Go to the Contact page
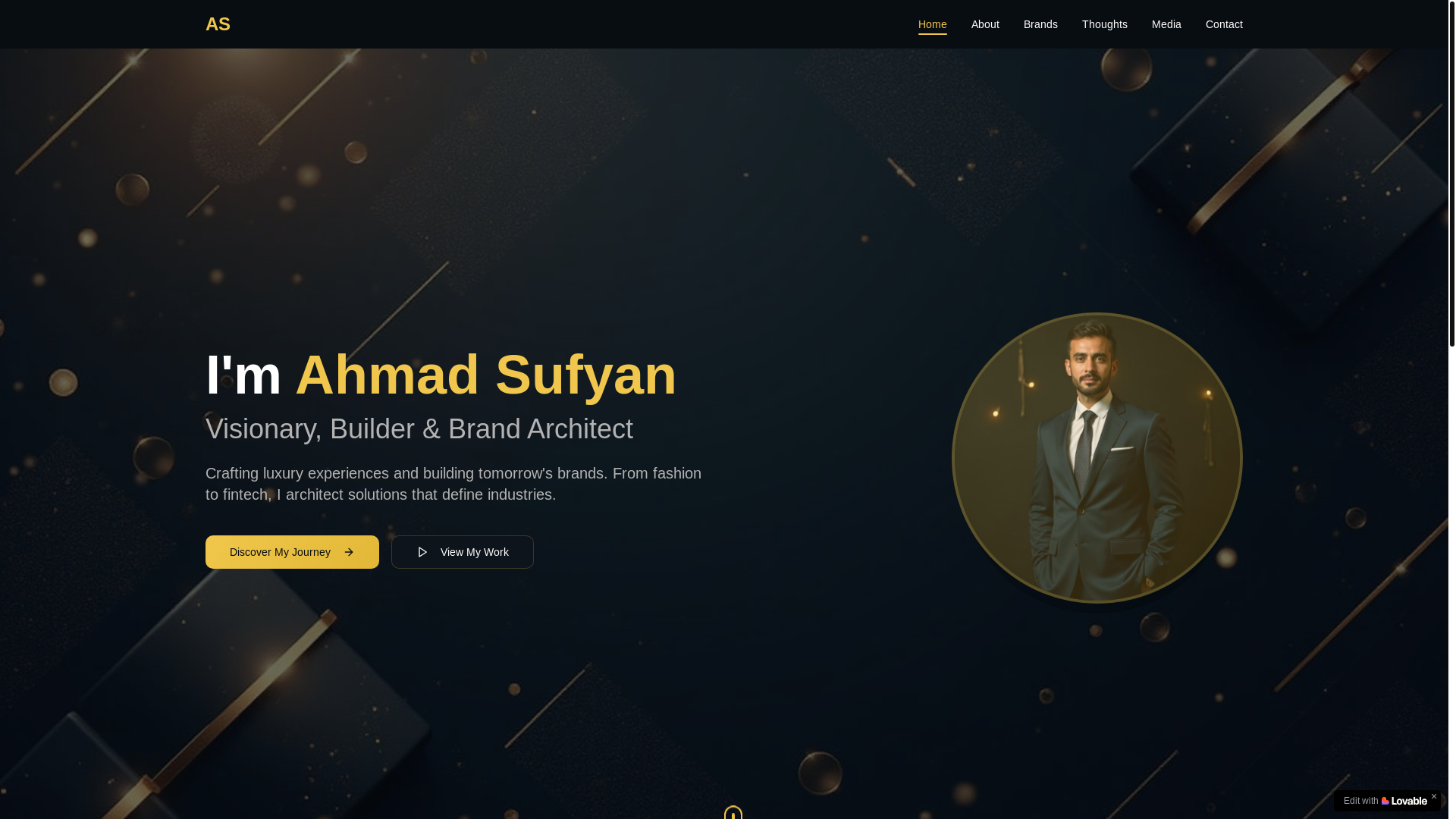Image resolution: width=1456 pixels, height=819 pixels. tap(1223, 24)
